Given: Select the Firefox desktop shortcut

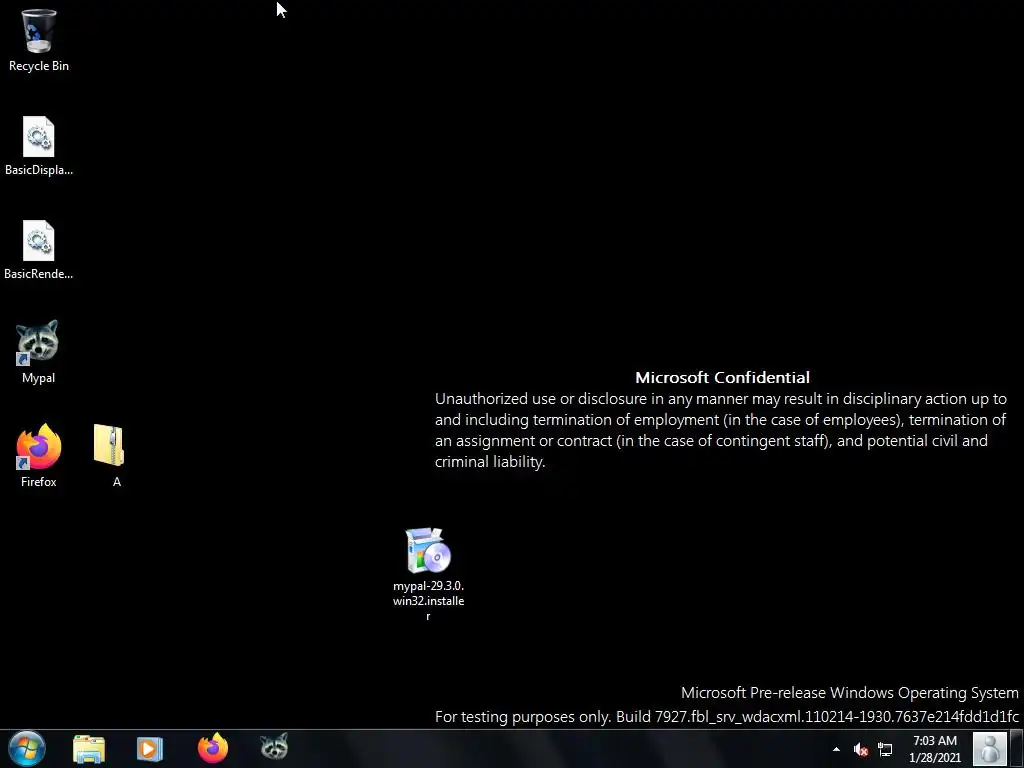Looking at the screenshot, I should [x=39, y=455].
